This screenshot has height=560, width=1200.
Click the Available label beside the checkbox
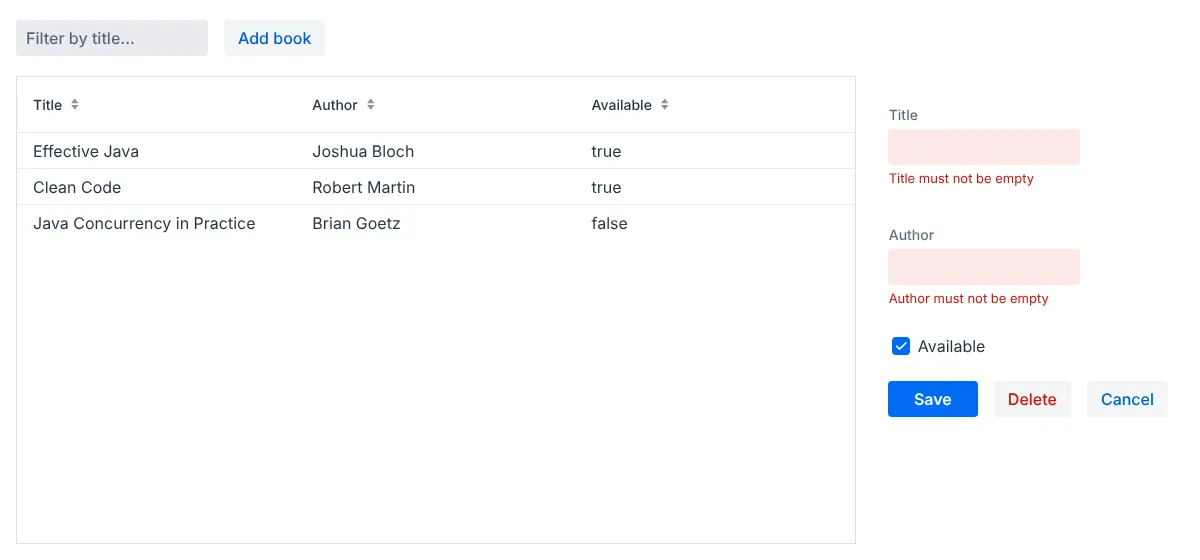(x=951, y=346)
